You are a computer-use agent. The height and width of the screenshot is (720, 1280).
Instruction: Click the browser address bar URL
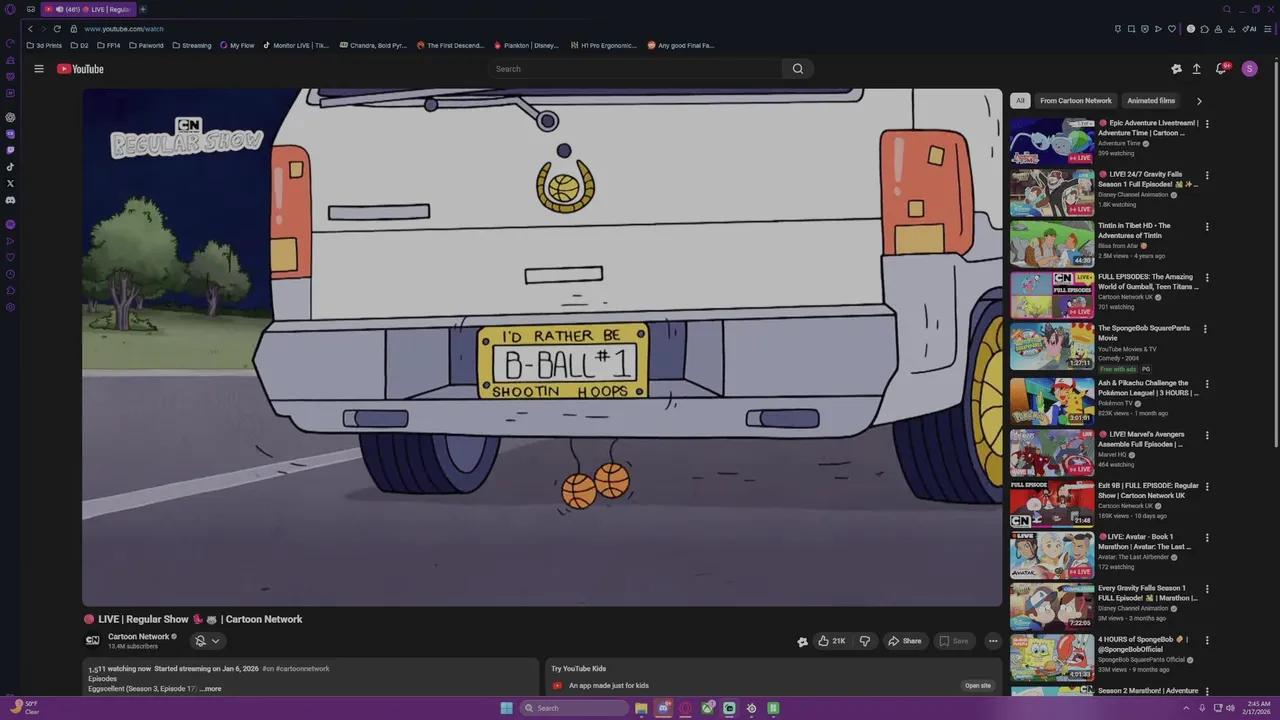tap(124, 29)
